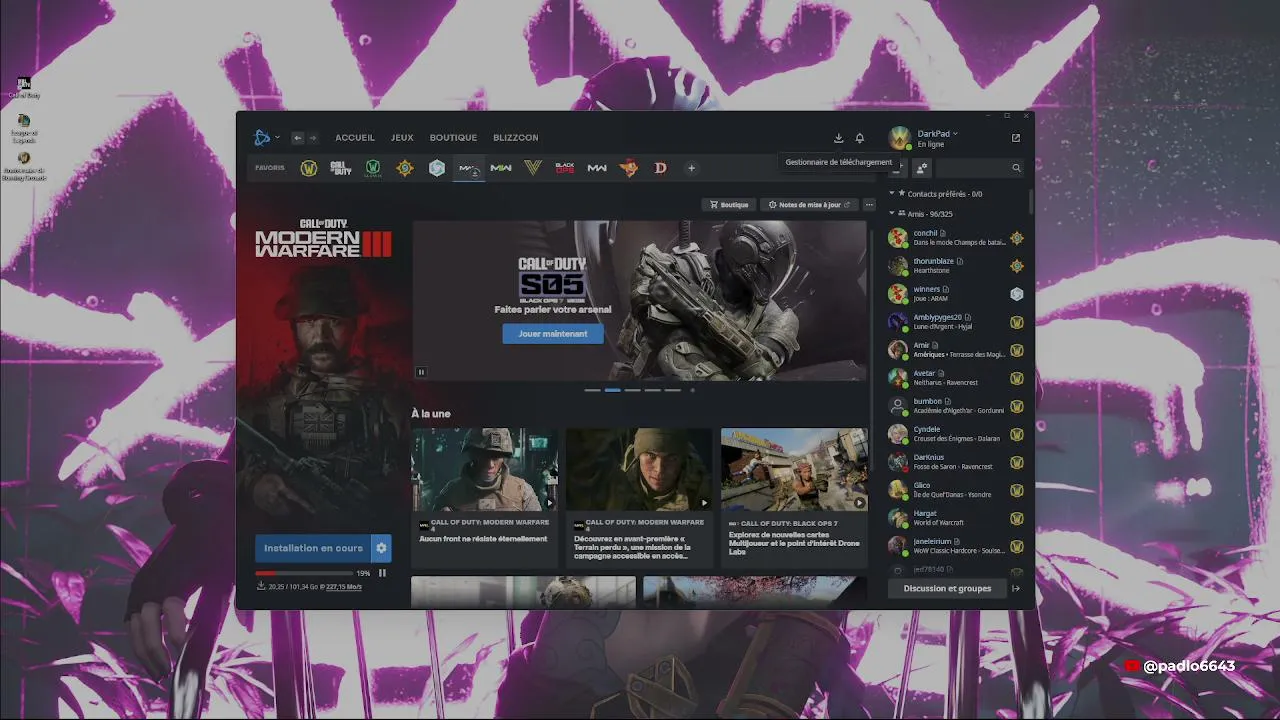Open the JEUX tab

(402, 138)
